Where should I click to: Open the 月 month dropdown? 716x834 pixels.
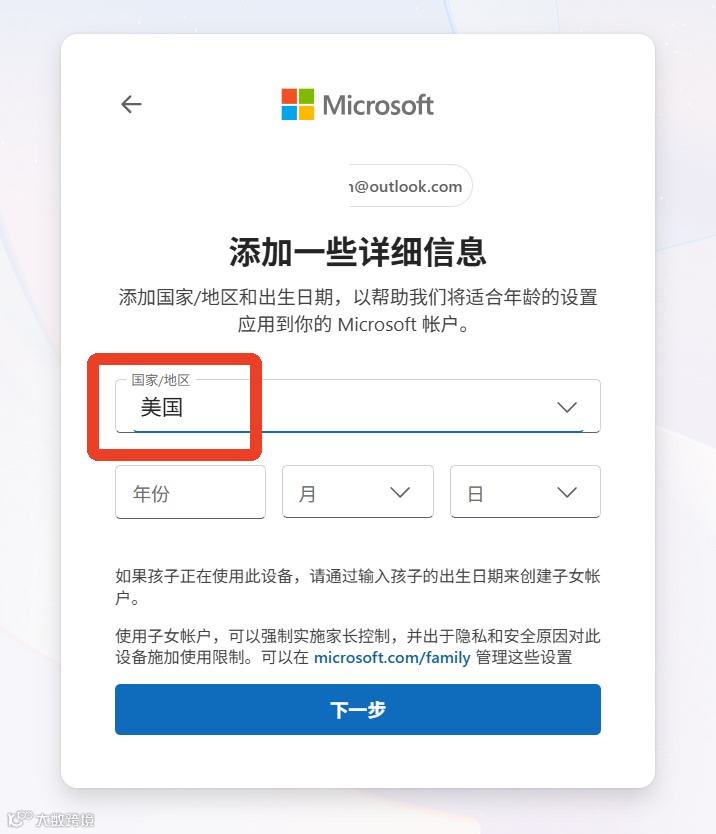point(358,493)
